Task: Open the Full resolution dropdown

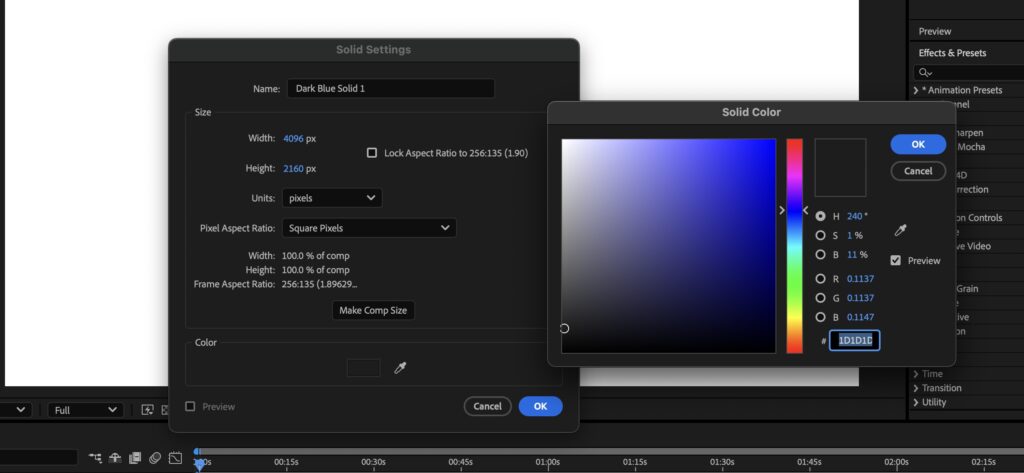Action: click(x=86, y=410)
